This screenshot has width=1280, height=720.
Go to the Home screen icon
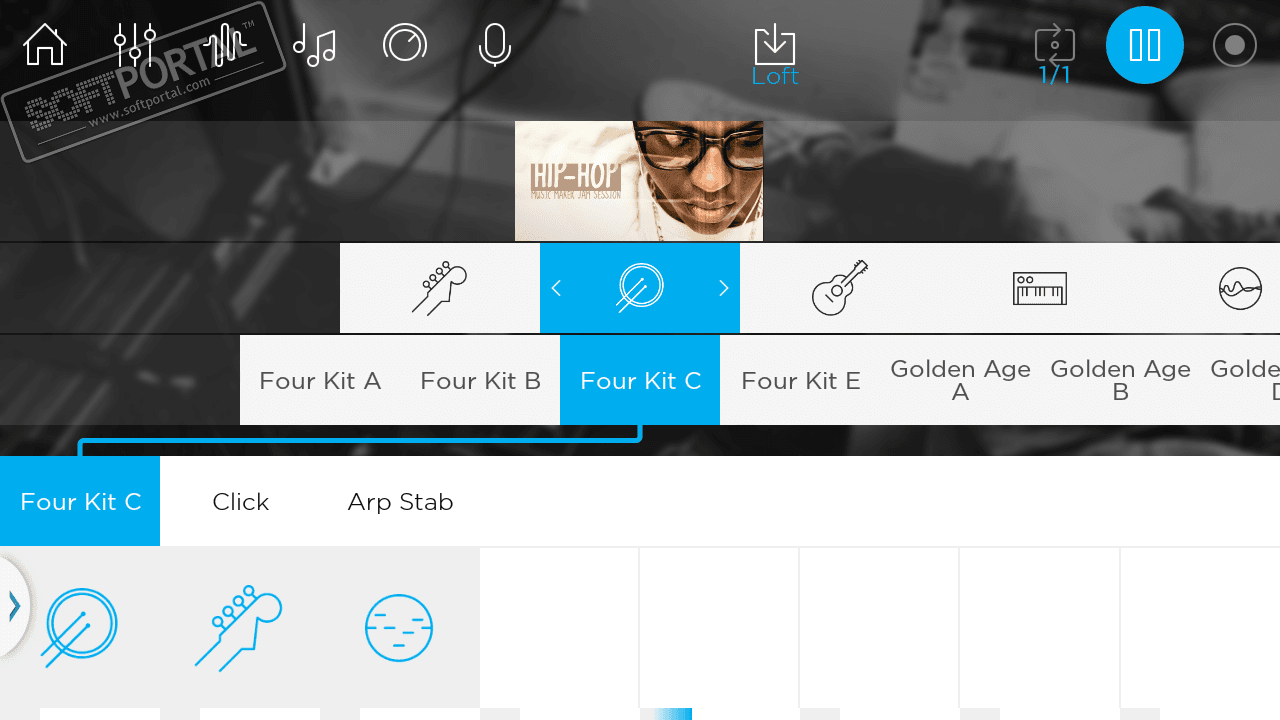(45, 45)
